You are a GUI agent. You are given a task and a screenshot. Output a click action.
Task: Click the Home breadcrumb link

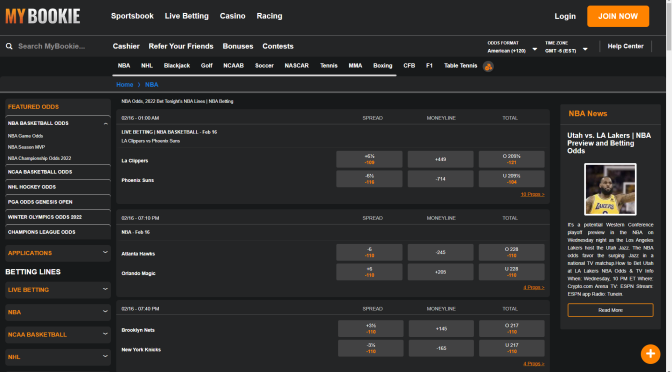(124, 85)
